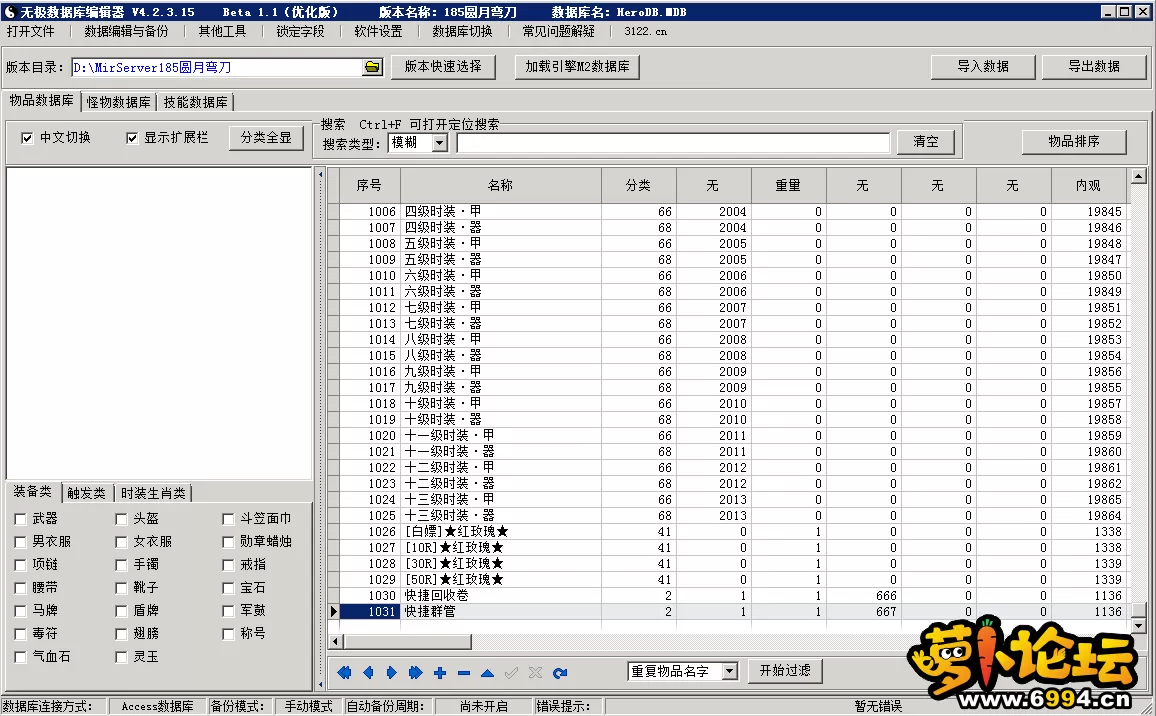The width and height of the screenshot is (1156, 716).
Task: Open the 常见问题解疑 menu
Action: tap(558, 31)
